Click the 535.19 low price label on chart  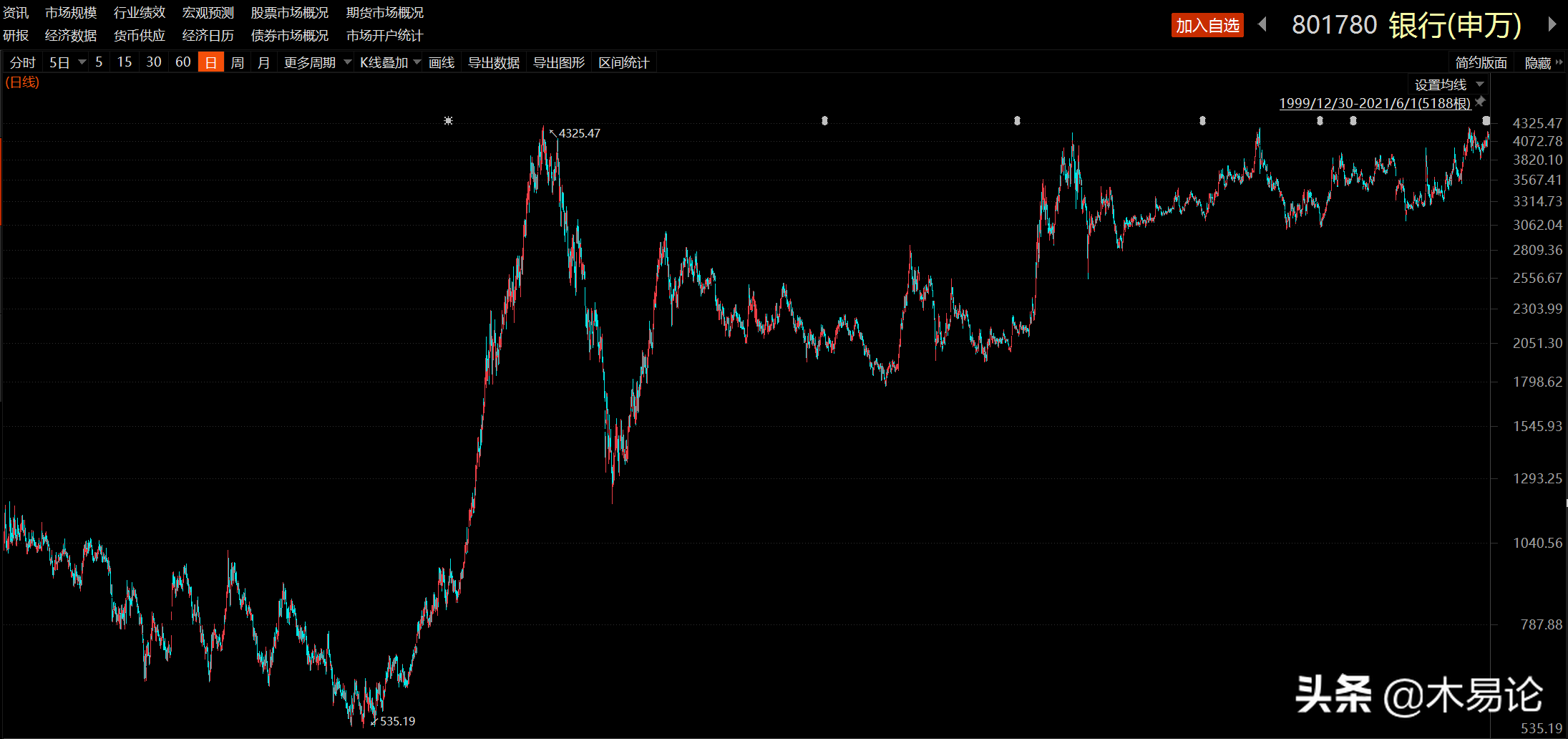tap(397, 721)
